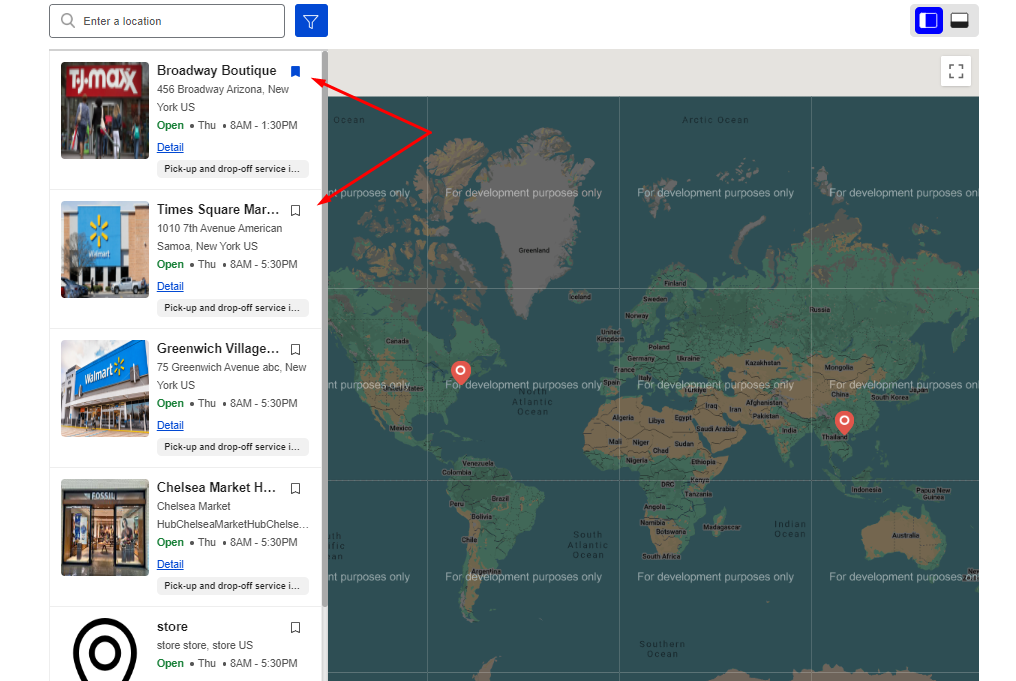Click the filter funnel icon button
This screenshot has height=681, width=1016.
(x=311, y=21)
